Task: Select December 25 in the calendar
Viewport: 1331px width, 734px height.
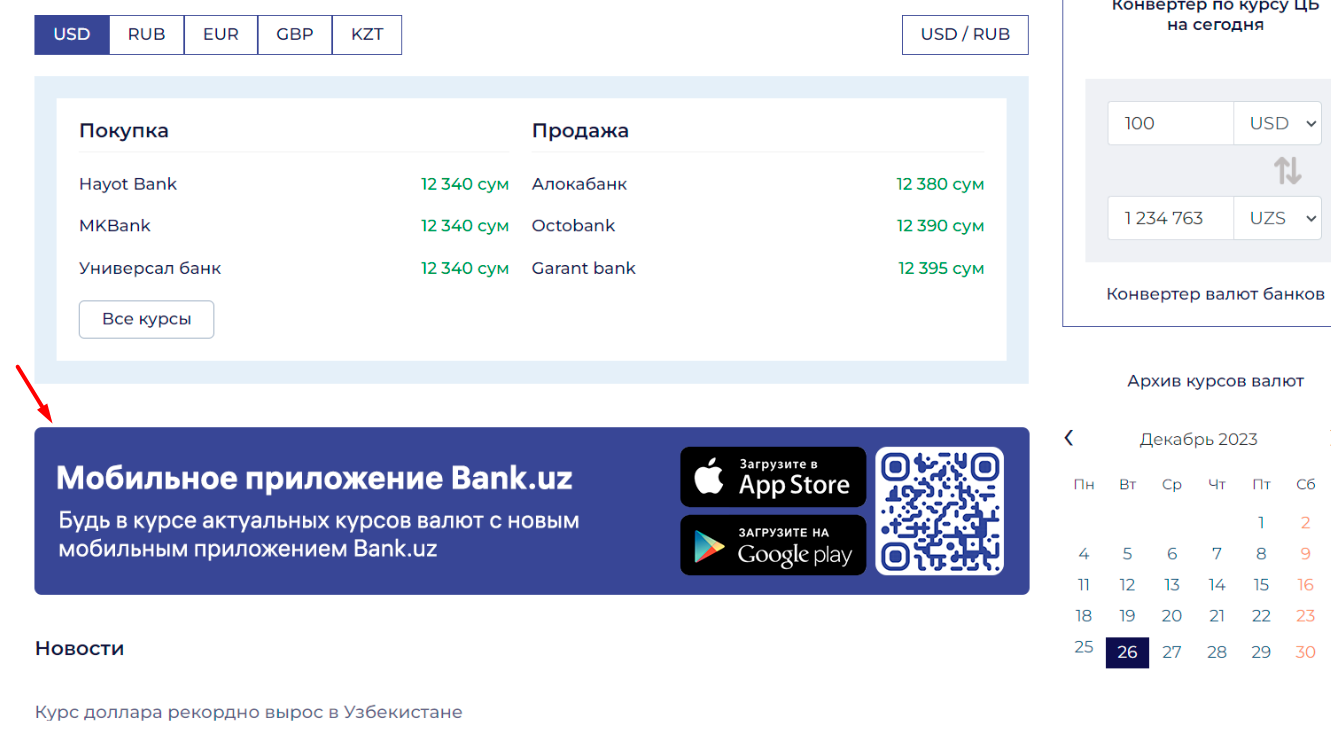Action: pos(1084,647)
